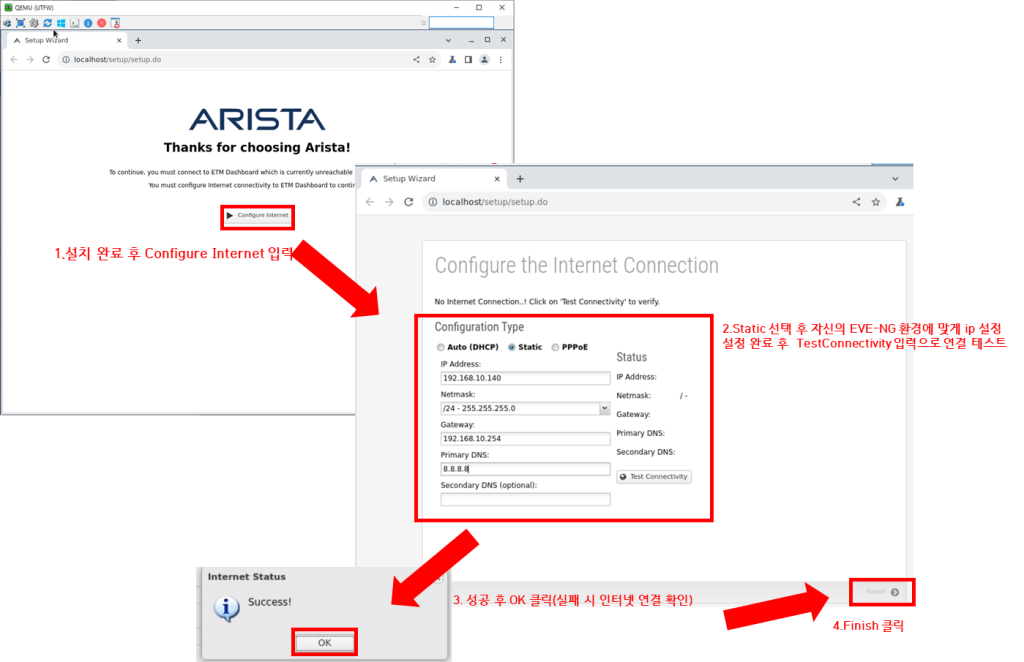Click OK in Internet Status dialog
This screenshot has height=662, width=1024.
325,643
